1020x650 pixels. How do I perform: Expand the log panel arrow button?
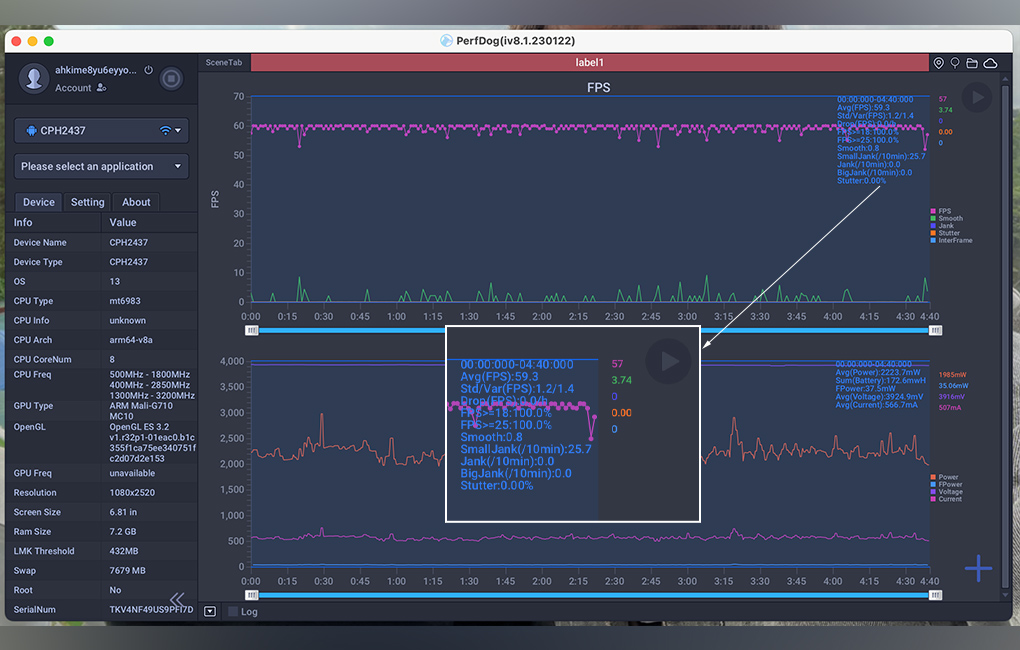pyautogui.click(x=210, y=612)
